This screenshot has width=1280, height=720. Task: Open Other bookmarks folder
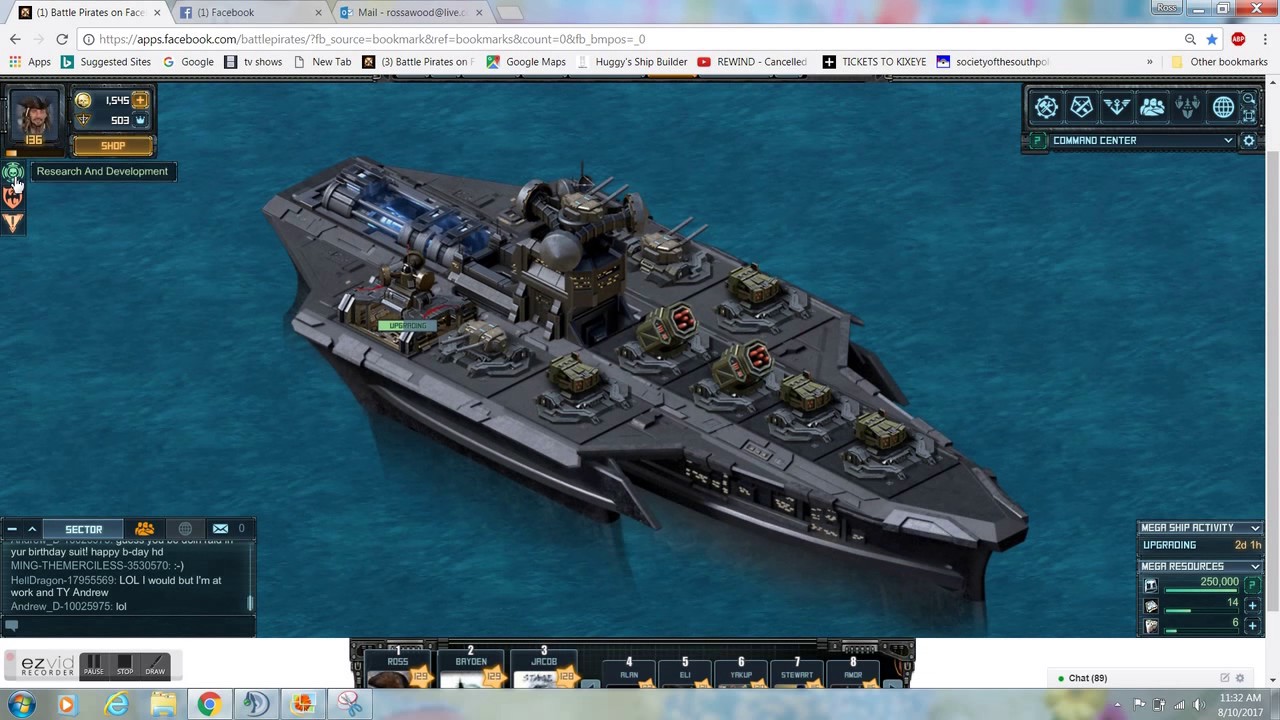tap(1219, 62)
